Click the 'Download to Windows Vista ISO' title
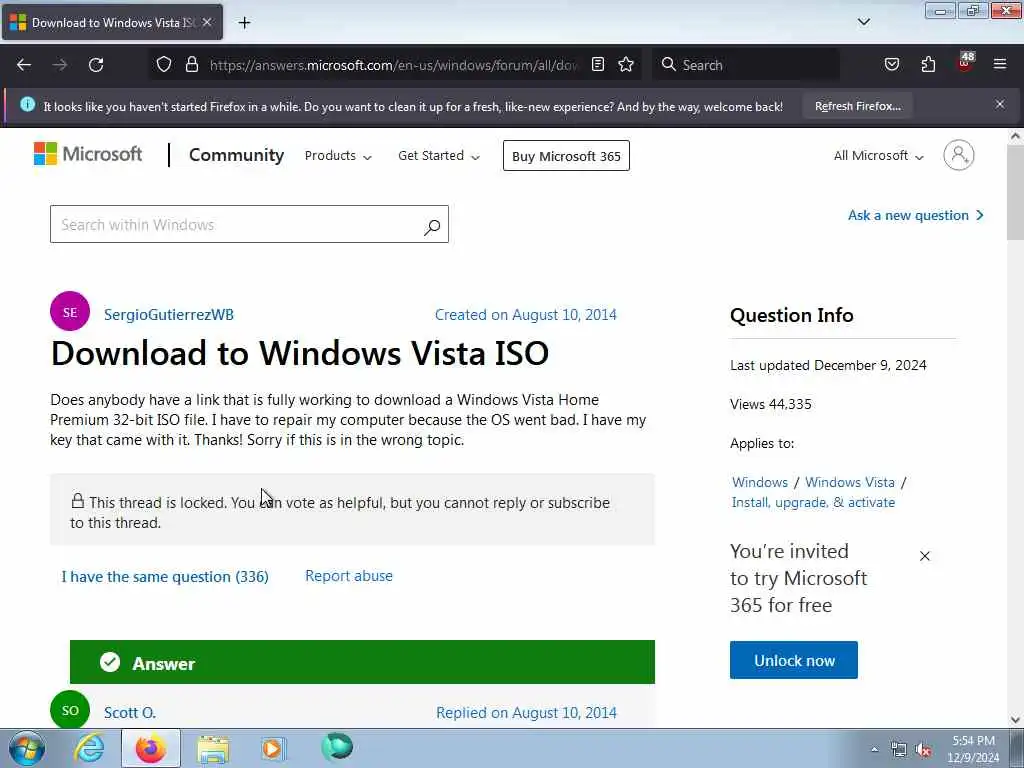The height and width of the screenshot is (768, 1024). [300, 353]
